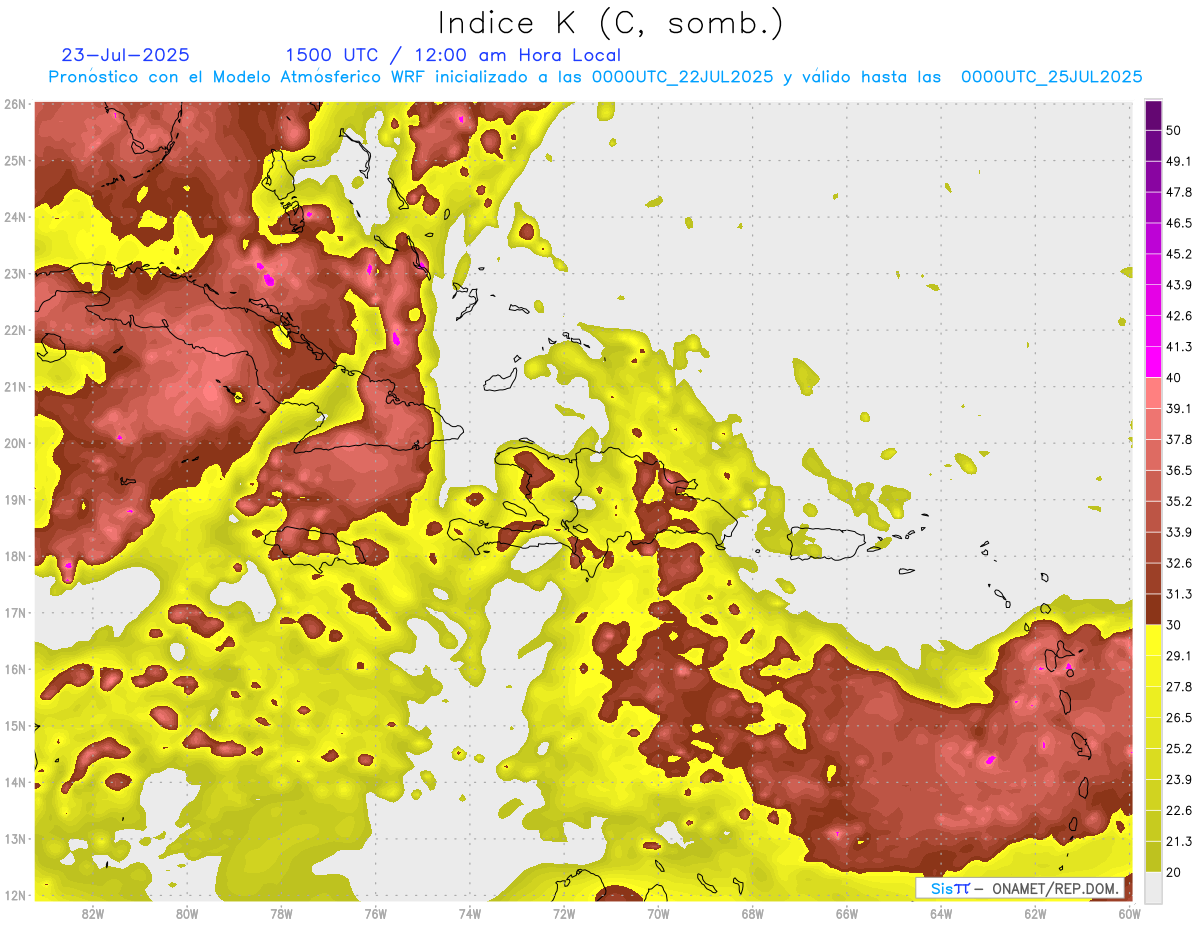Click the 26N latitude label
This screenshot has height=927, width=1200.
(15, 104)
